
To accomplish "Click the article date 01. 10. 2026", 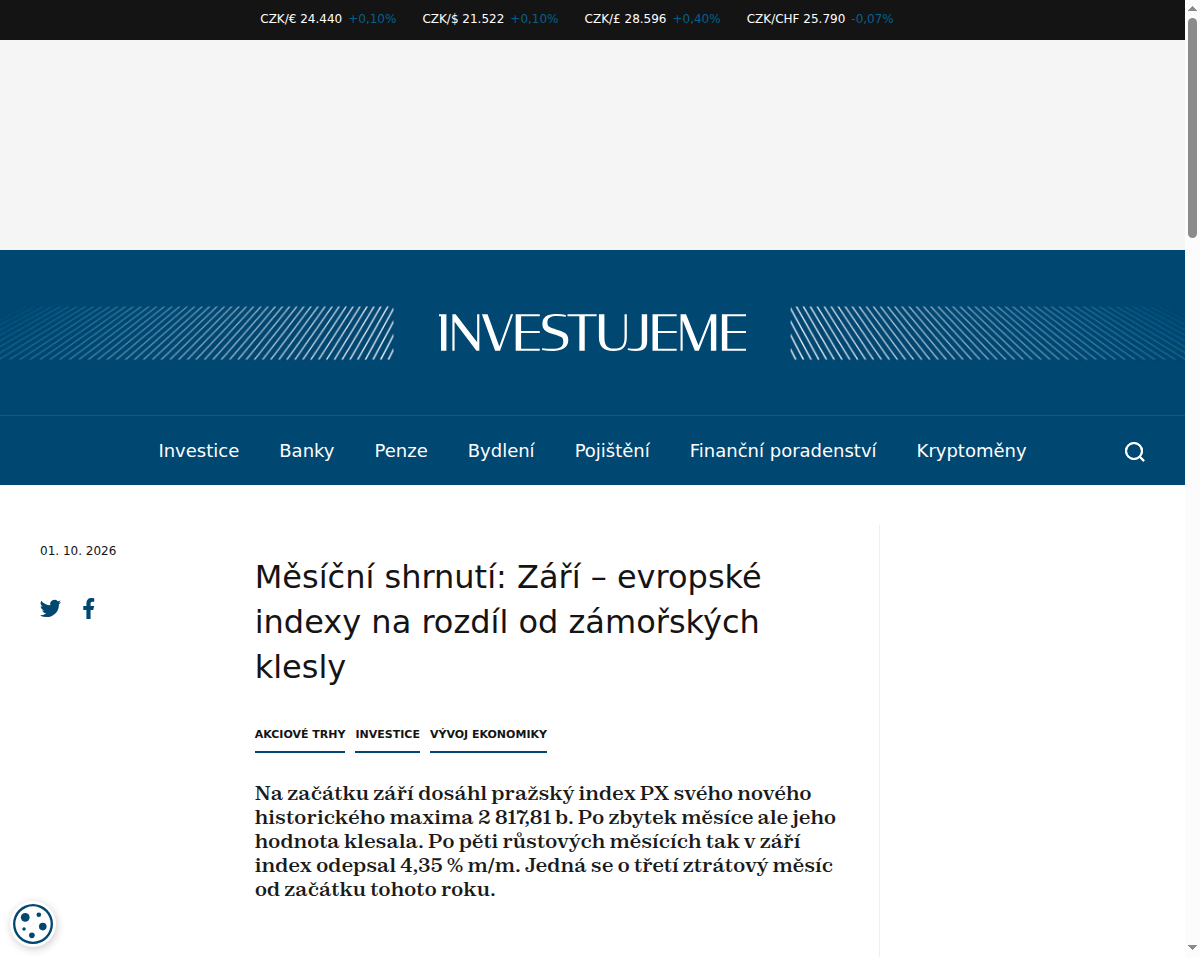I will point(78,551).
